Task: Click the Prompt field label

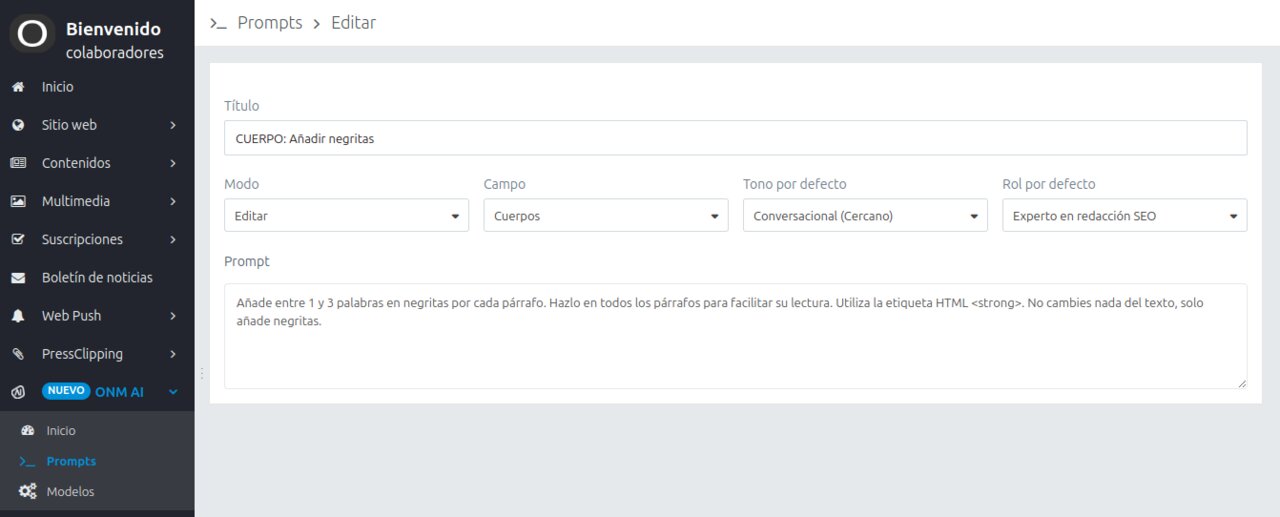Action: (247, 261)
